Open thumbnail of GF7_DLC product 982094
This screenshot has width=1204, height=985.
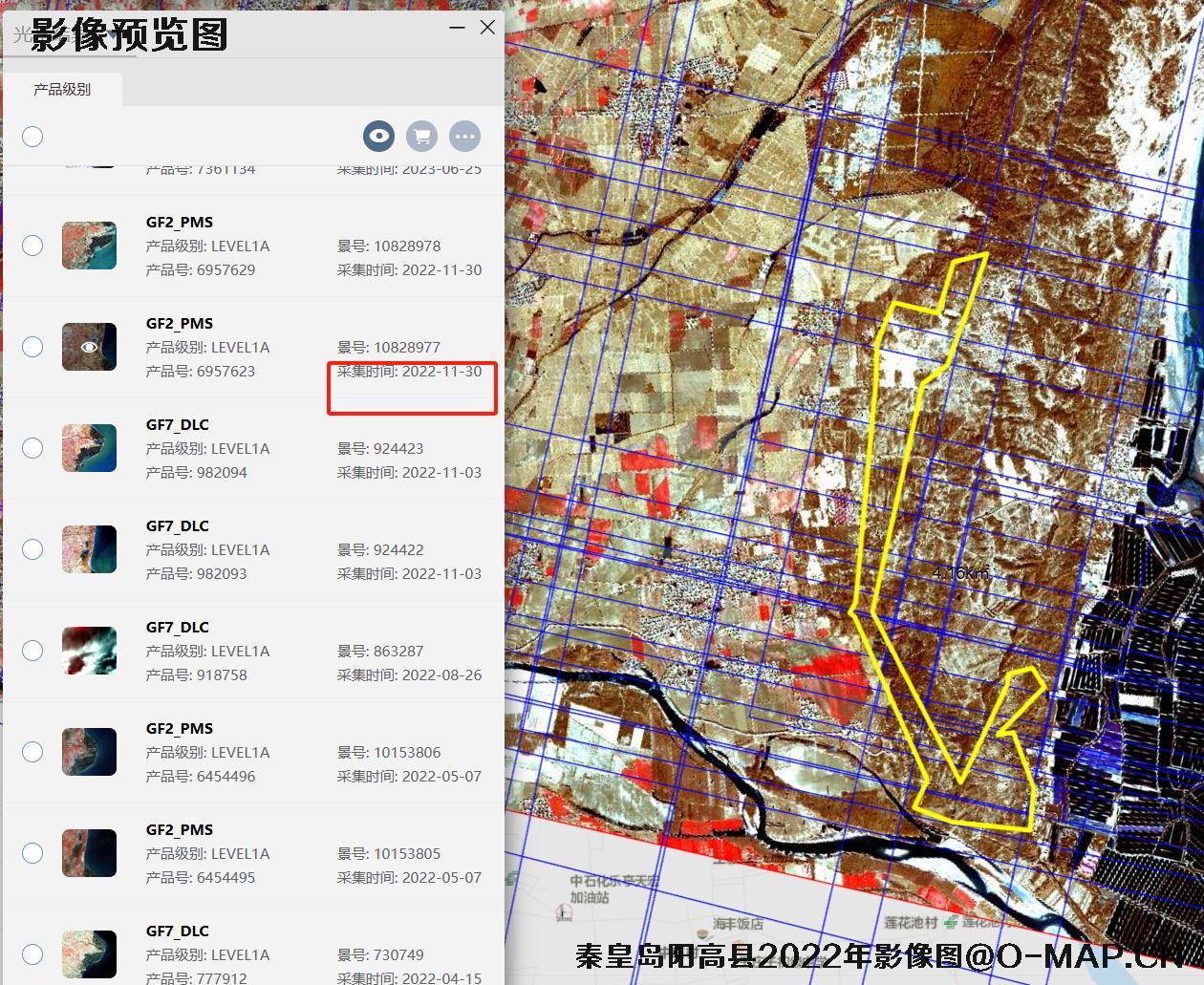point(89,448)
